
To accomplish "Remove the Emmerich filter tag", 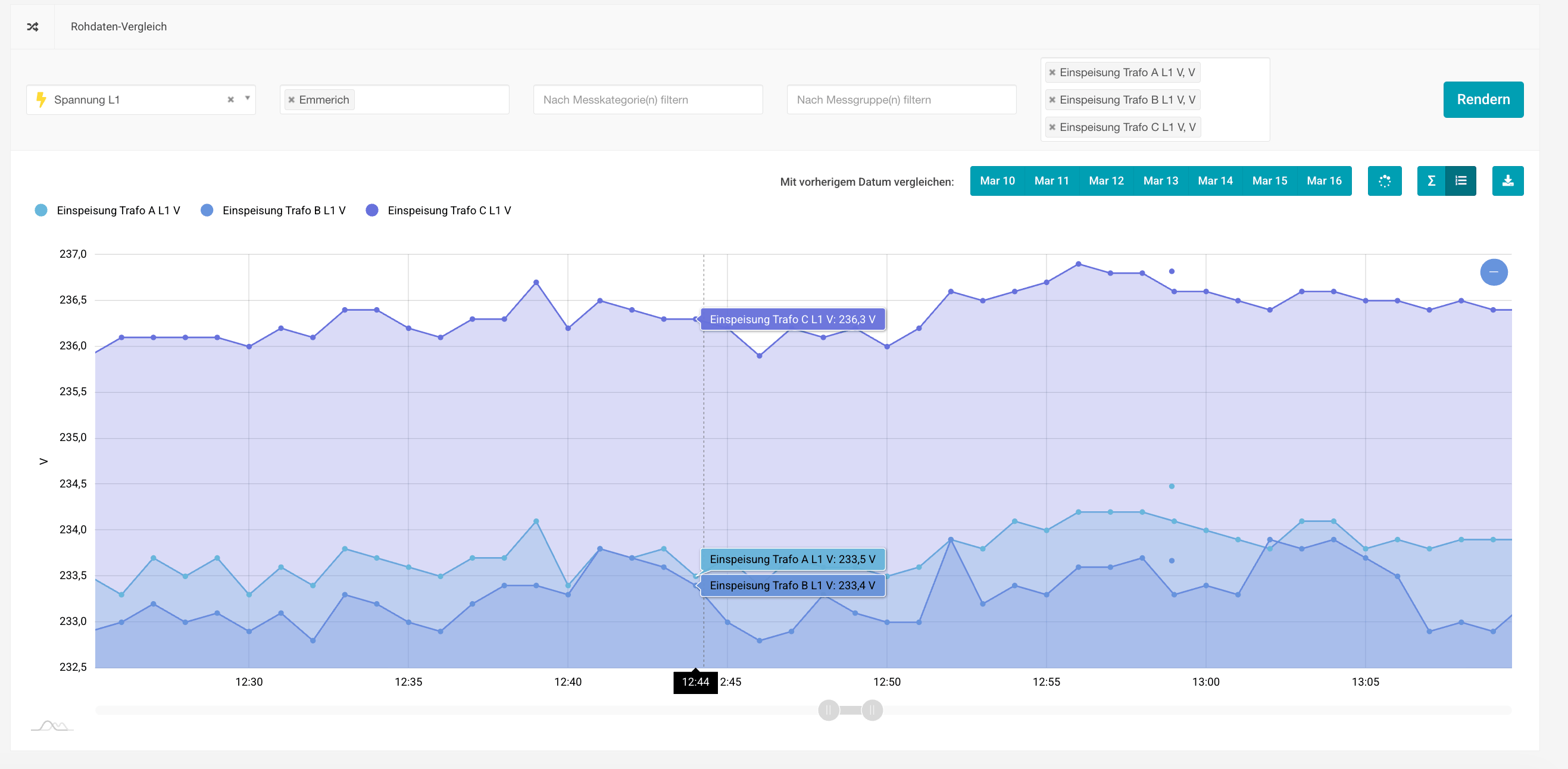I will click(292, 99).
